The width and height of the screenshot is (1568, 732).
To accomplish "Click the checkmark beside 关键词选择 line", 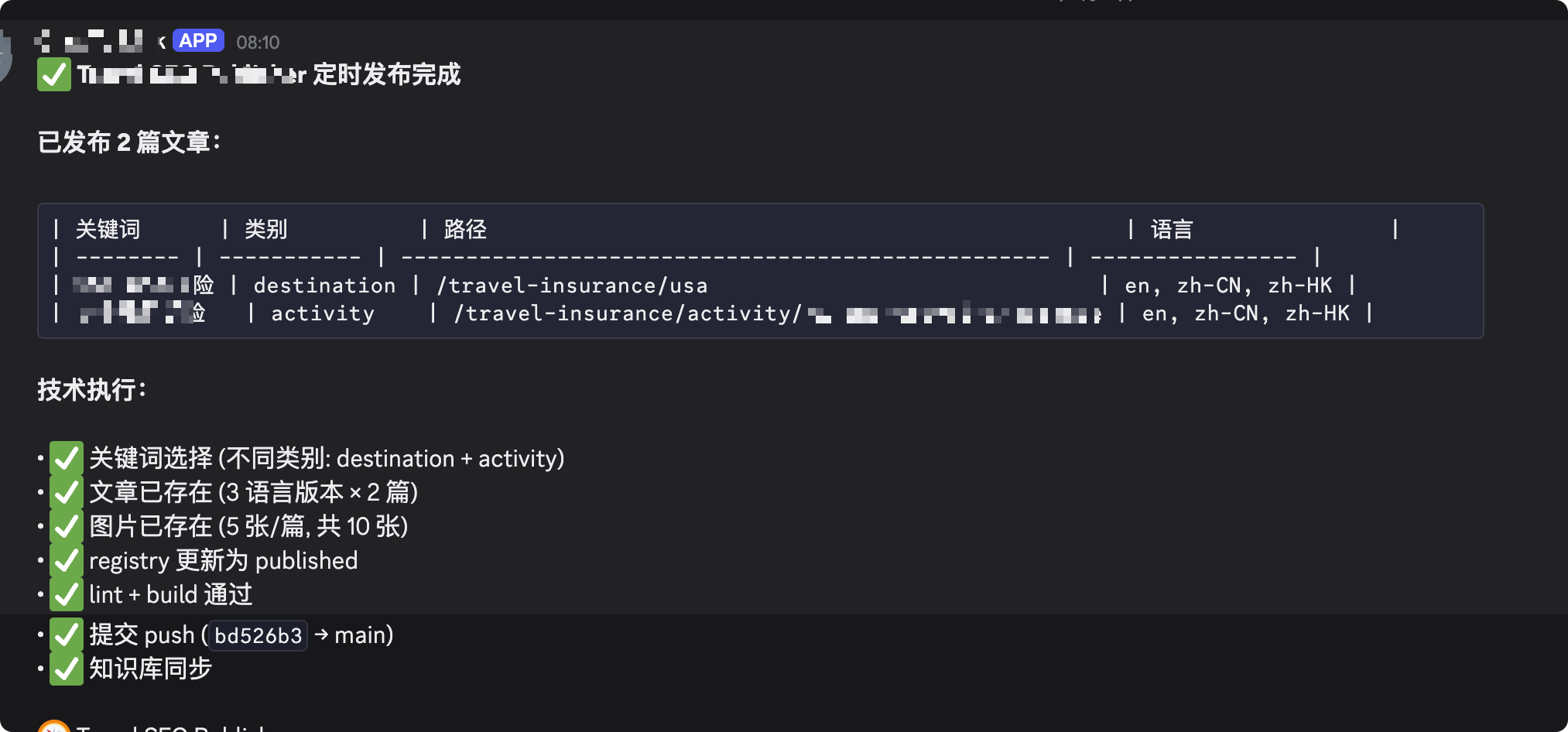I will pos(67,458).
